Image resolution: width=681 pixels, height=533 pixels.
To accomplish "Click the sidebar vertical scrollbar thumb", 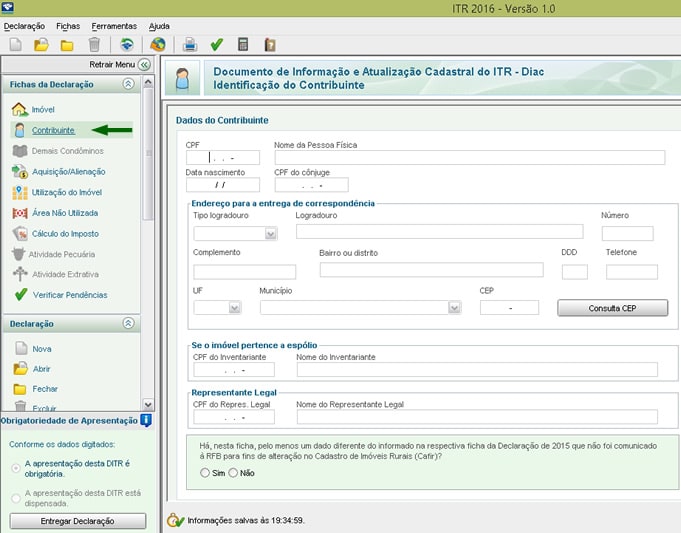I will point(148,154).
